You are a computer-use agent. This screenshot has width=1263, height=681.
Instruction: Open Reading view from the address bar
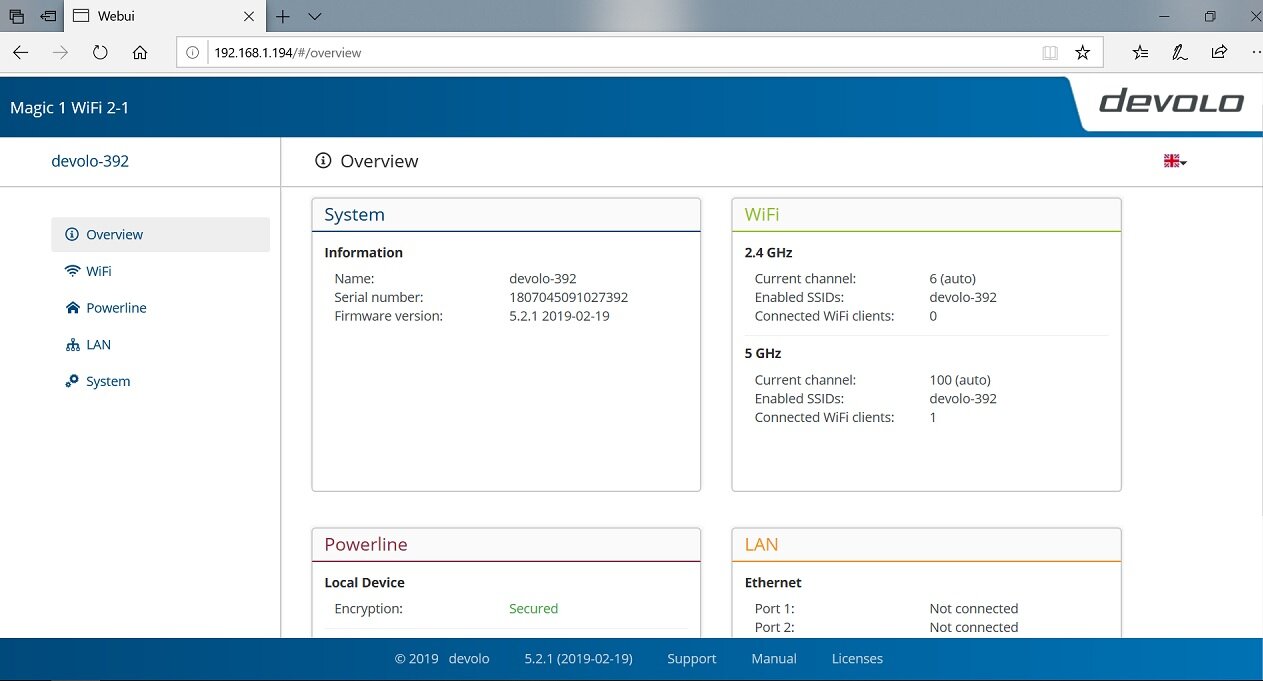click(1050, 53)
